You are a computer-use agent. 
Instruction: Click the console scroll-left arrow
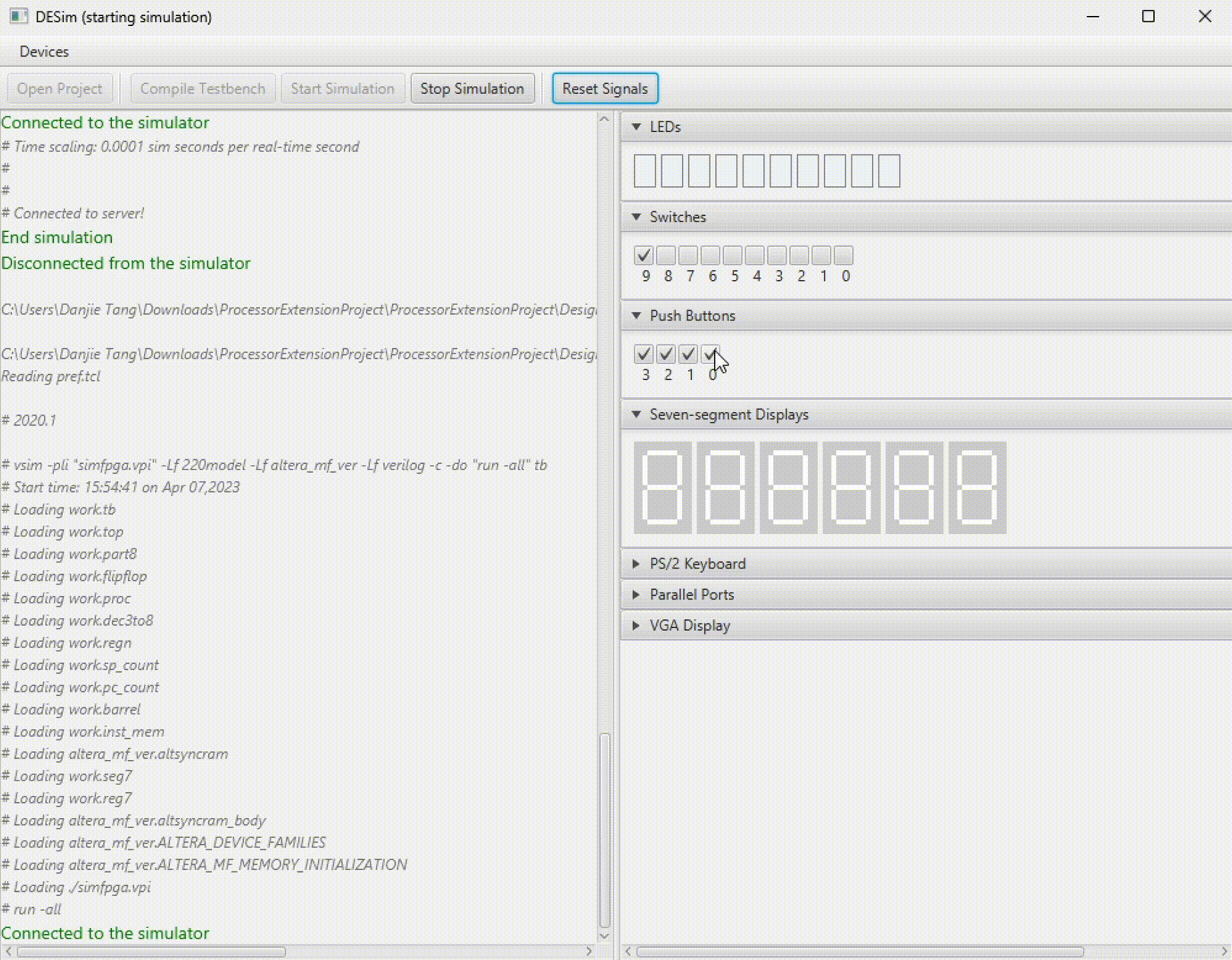[x=8, y=951]
